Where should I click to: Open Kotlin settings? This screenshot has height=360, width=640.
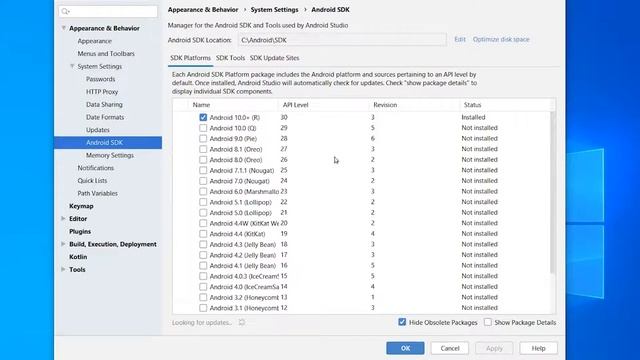(x=78, y=257)
